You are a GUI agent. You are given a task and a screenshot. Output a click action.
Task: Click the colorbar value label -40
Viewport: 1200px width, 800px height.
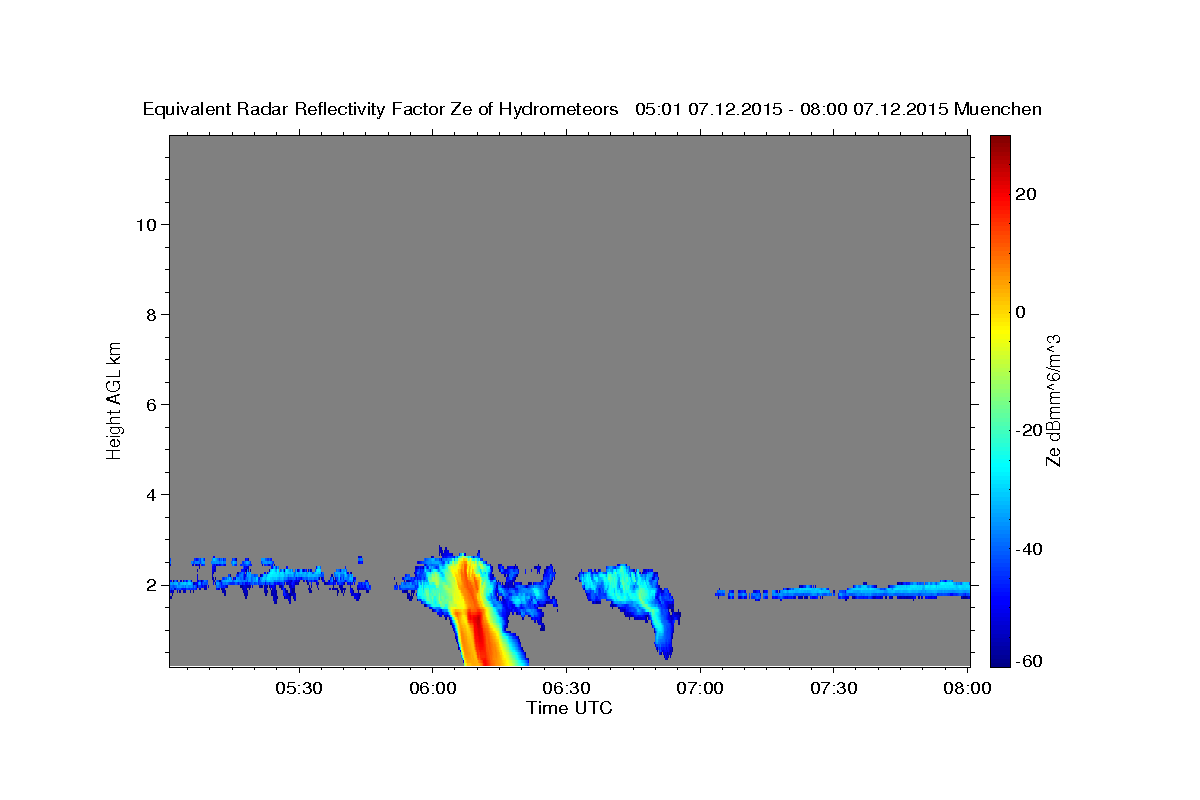1028,548
